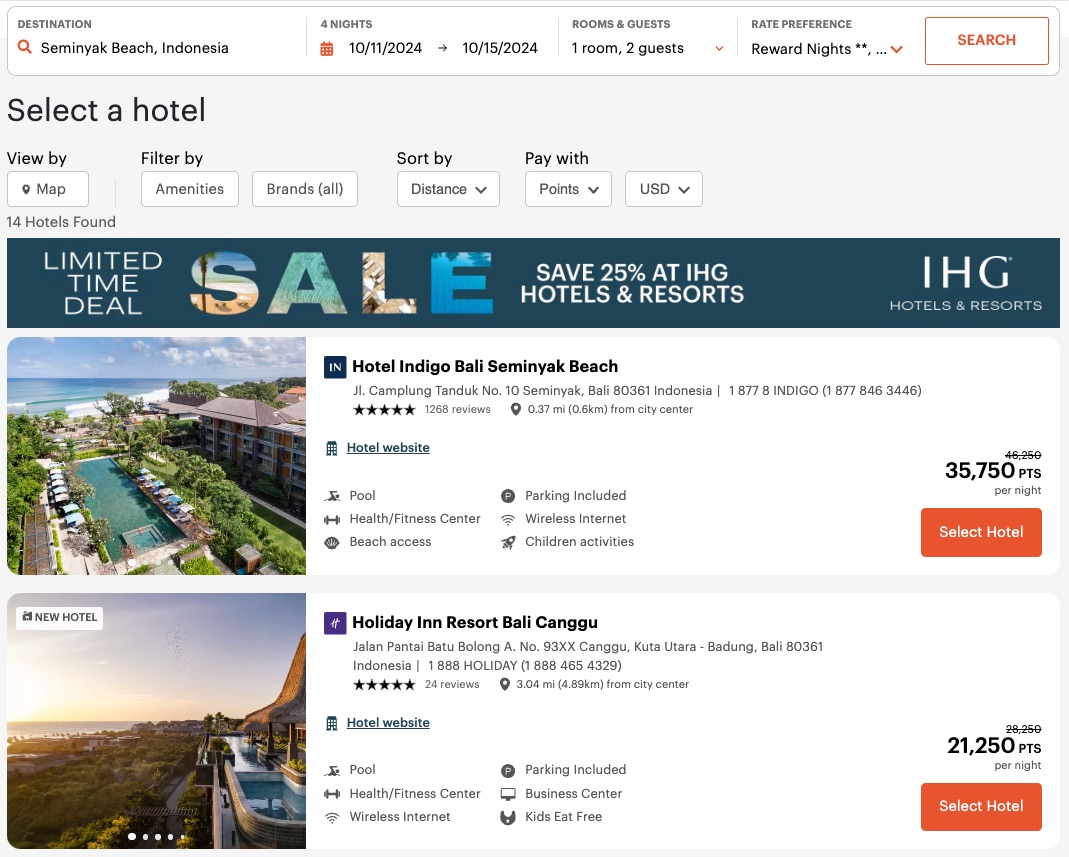Expand the Rate Preference selector
The width and height of the screenshot is (1069, 857).
tap(822, 47)
